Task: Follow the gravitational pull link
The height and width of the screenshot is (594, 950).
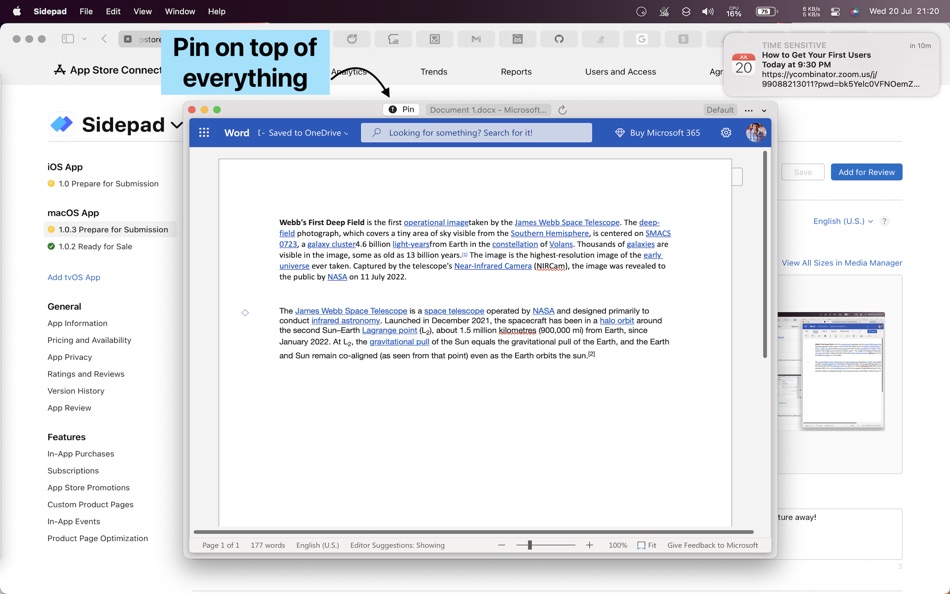Action: [399, 342]
